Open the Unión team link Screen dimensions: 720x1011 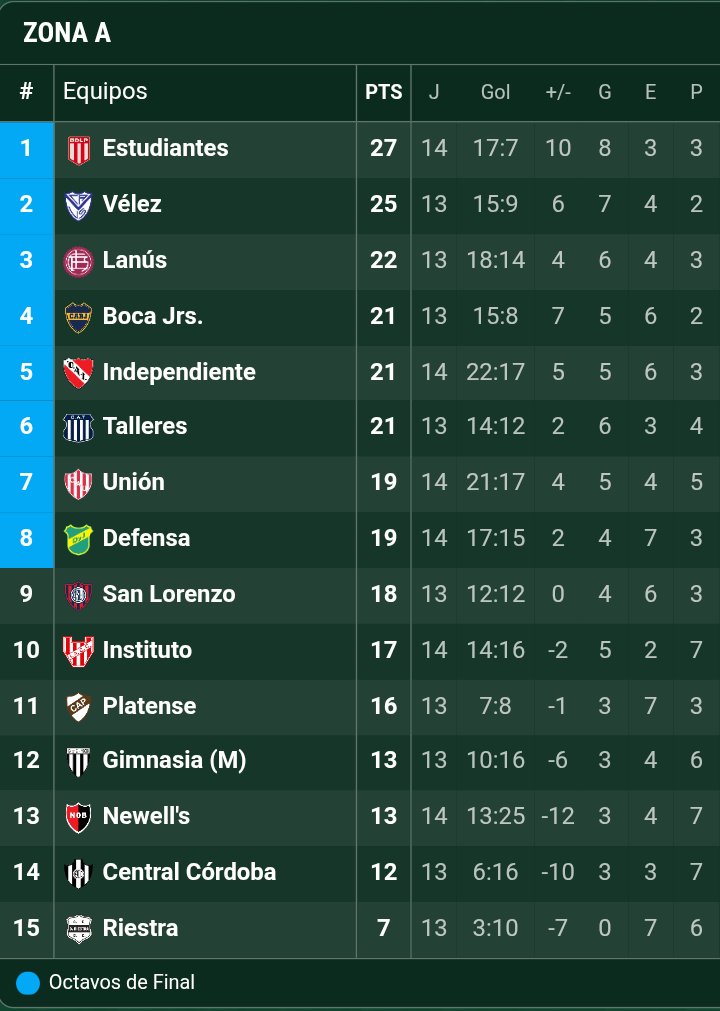(133, 482)
